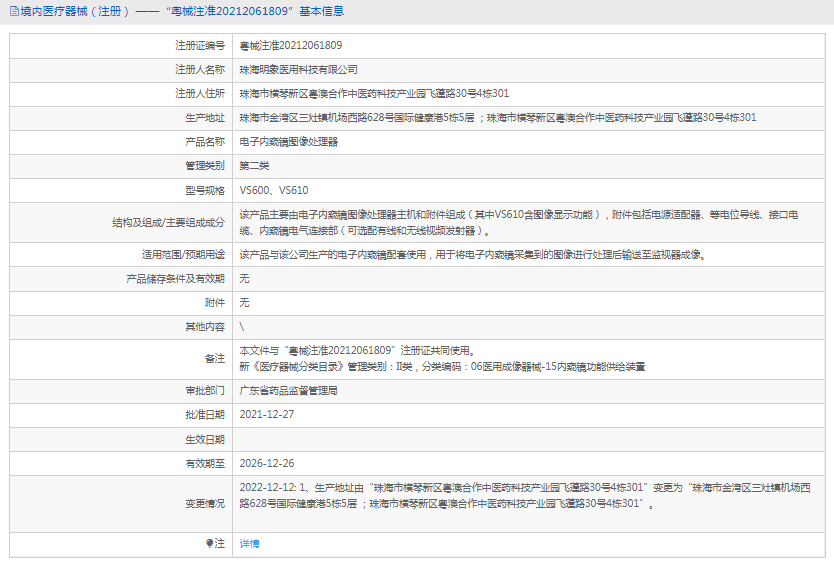Screen dimensions: 834x563
Task: Click the 其他内容 label
Action: click(x=205, y=327)
